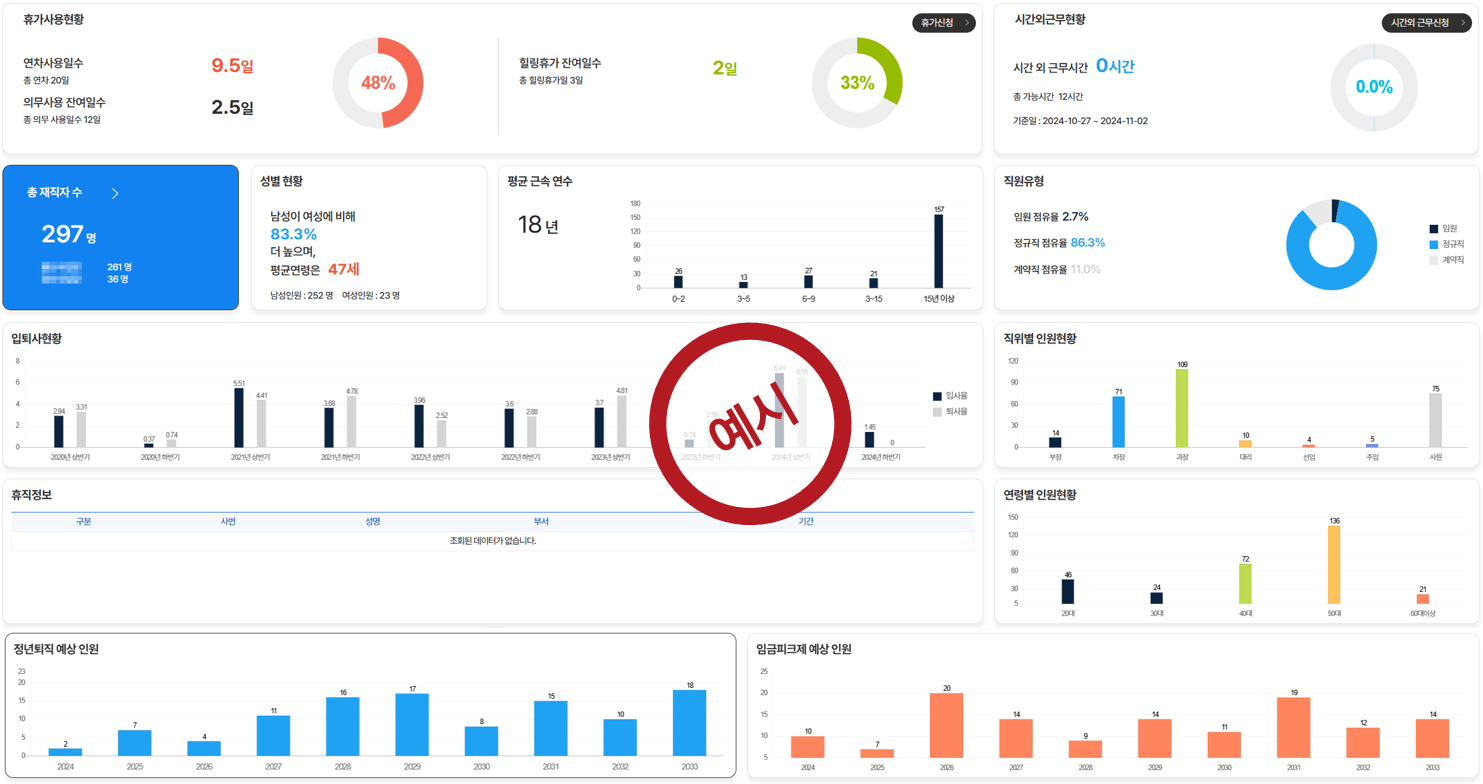Screen dimensions: 1483x784
Task: Click the 여성인원 : 23 명 text
Action: point(371,296)
